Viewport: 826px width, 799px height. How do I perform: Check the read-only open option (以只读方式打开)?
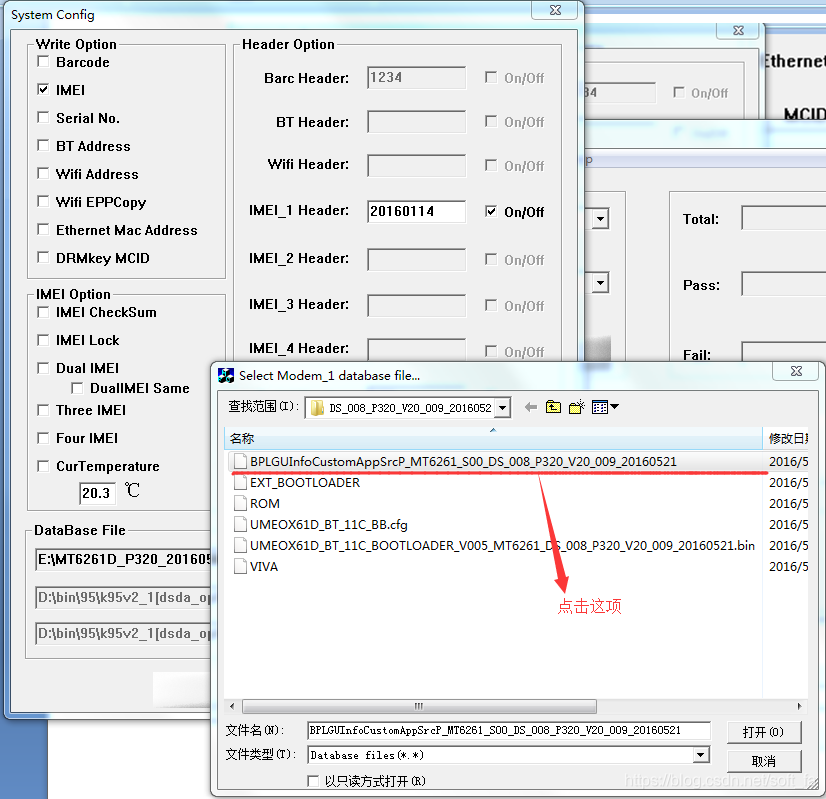[313, 781]
